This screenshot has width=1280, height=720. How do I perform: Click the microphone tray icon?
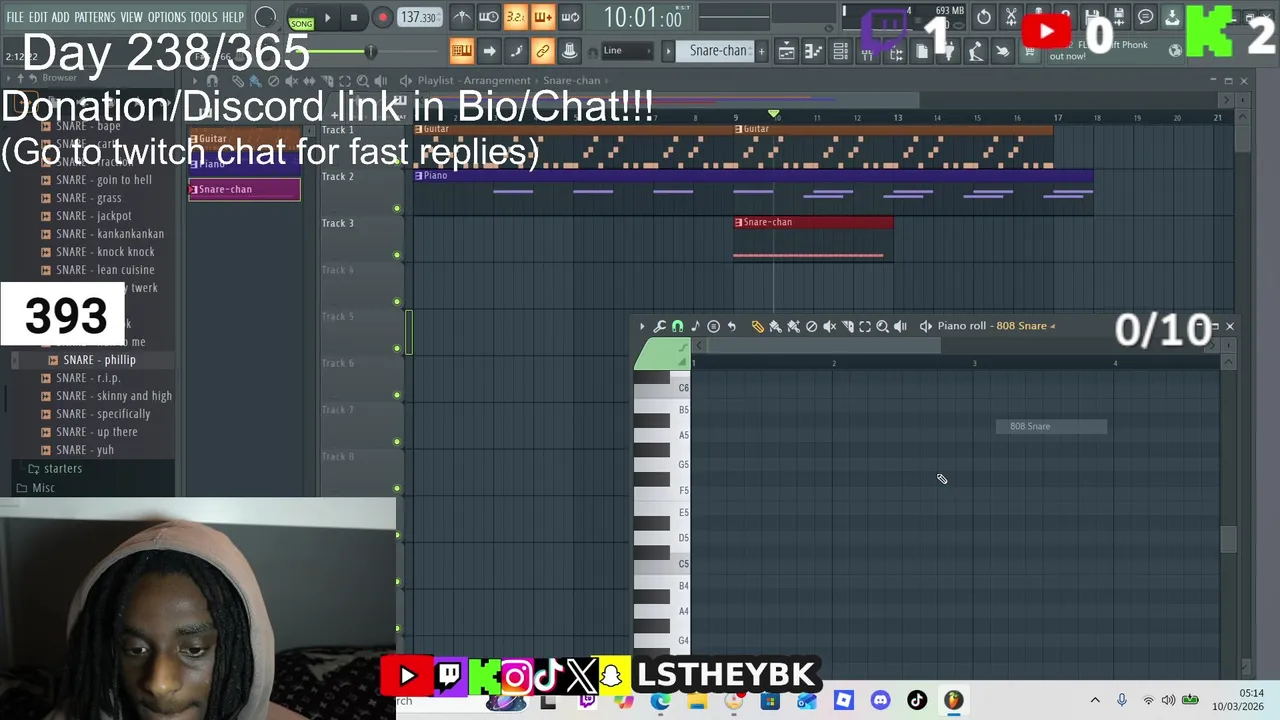1122,700
